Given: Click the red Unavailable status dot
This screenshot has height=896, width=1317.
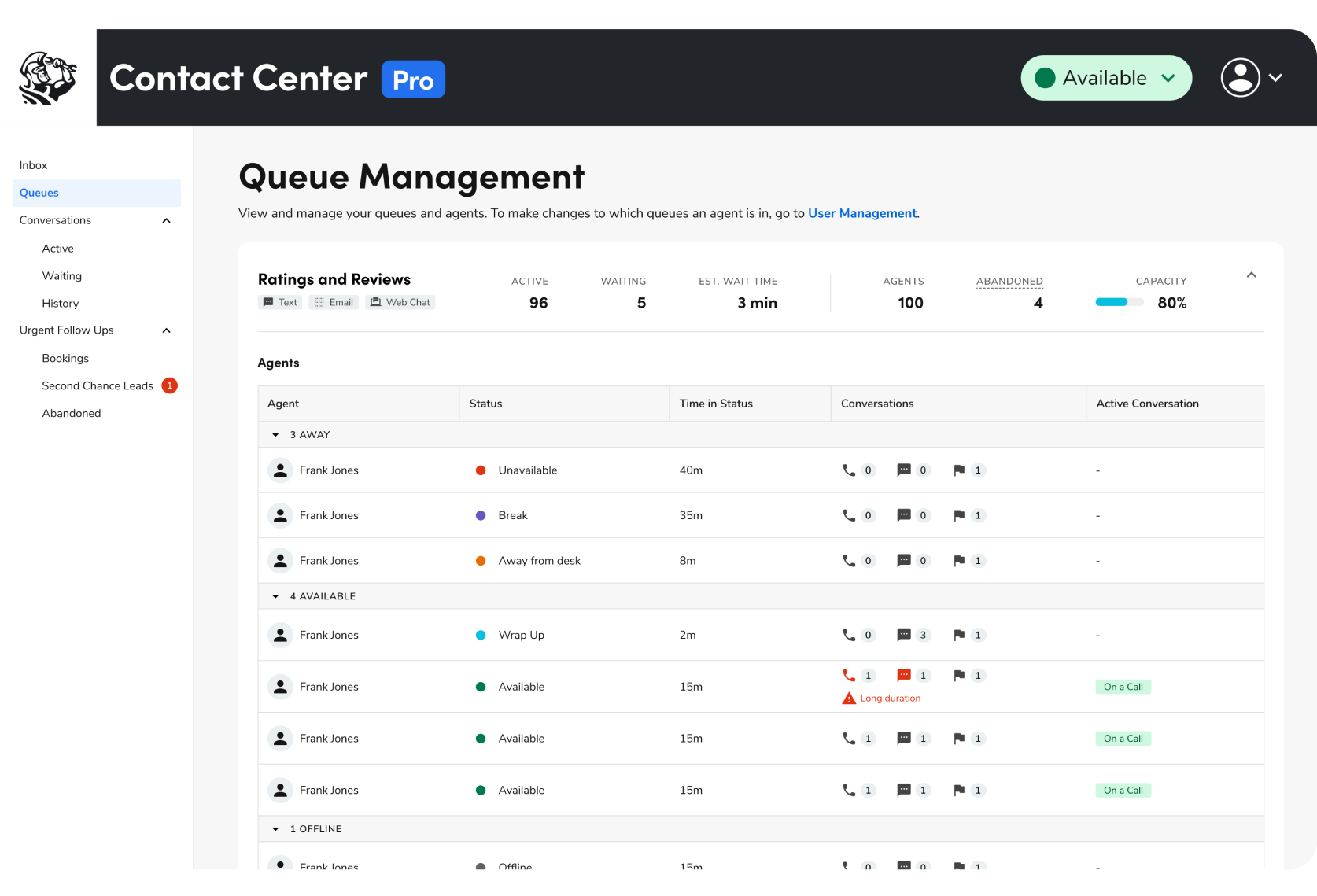Looking at the screenshot, I should coord(481,470).
